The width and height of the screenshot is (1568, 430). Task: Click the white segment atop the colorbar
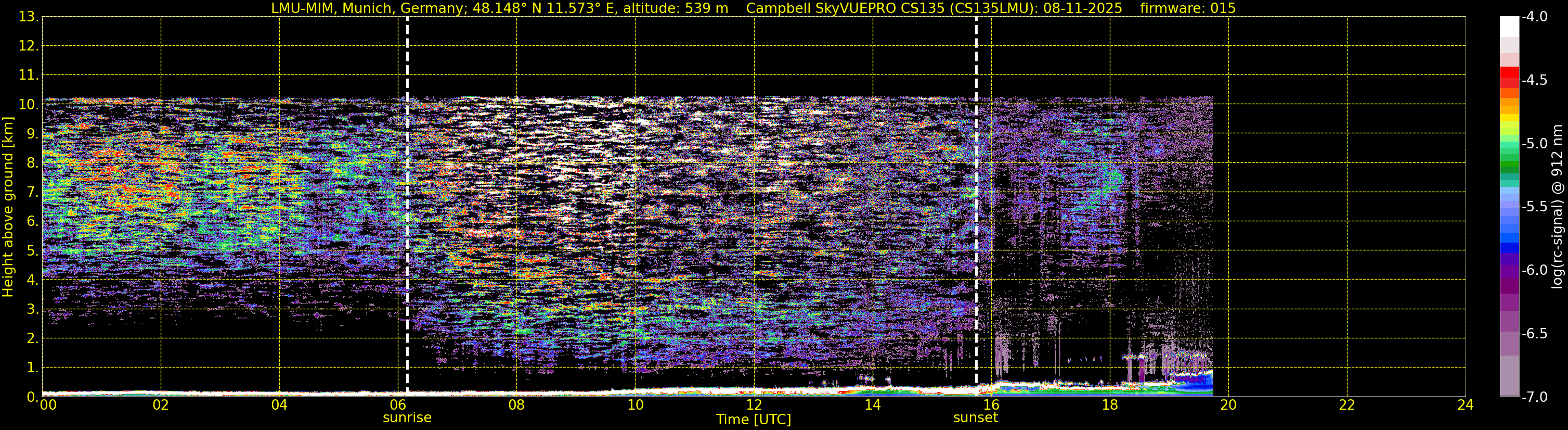1510,27
